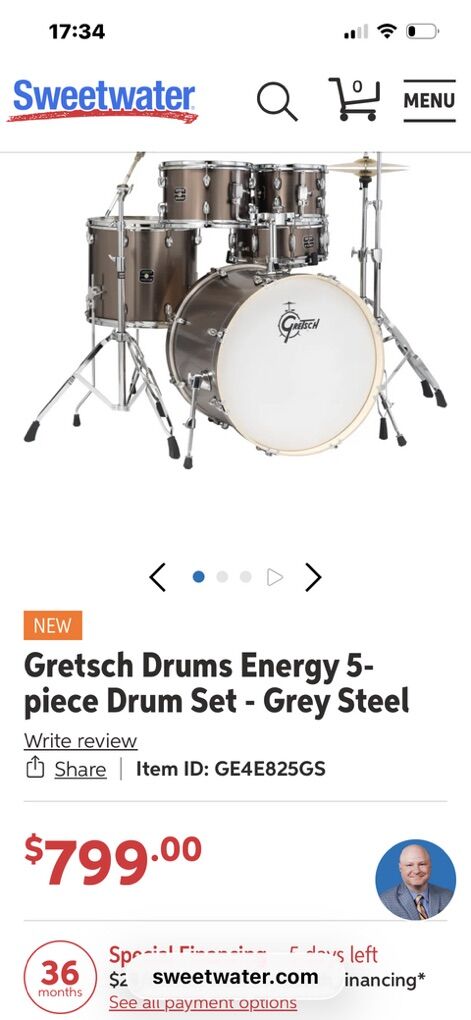Open the search magnifier icon
This screenshot has height=1020, width=471.
[x=277, y=102]
